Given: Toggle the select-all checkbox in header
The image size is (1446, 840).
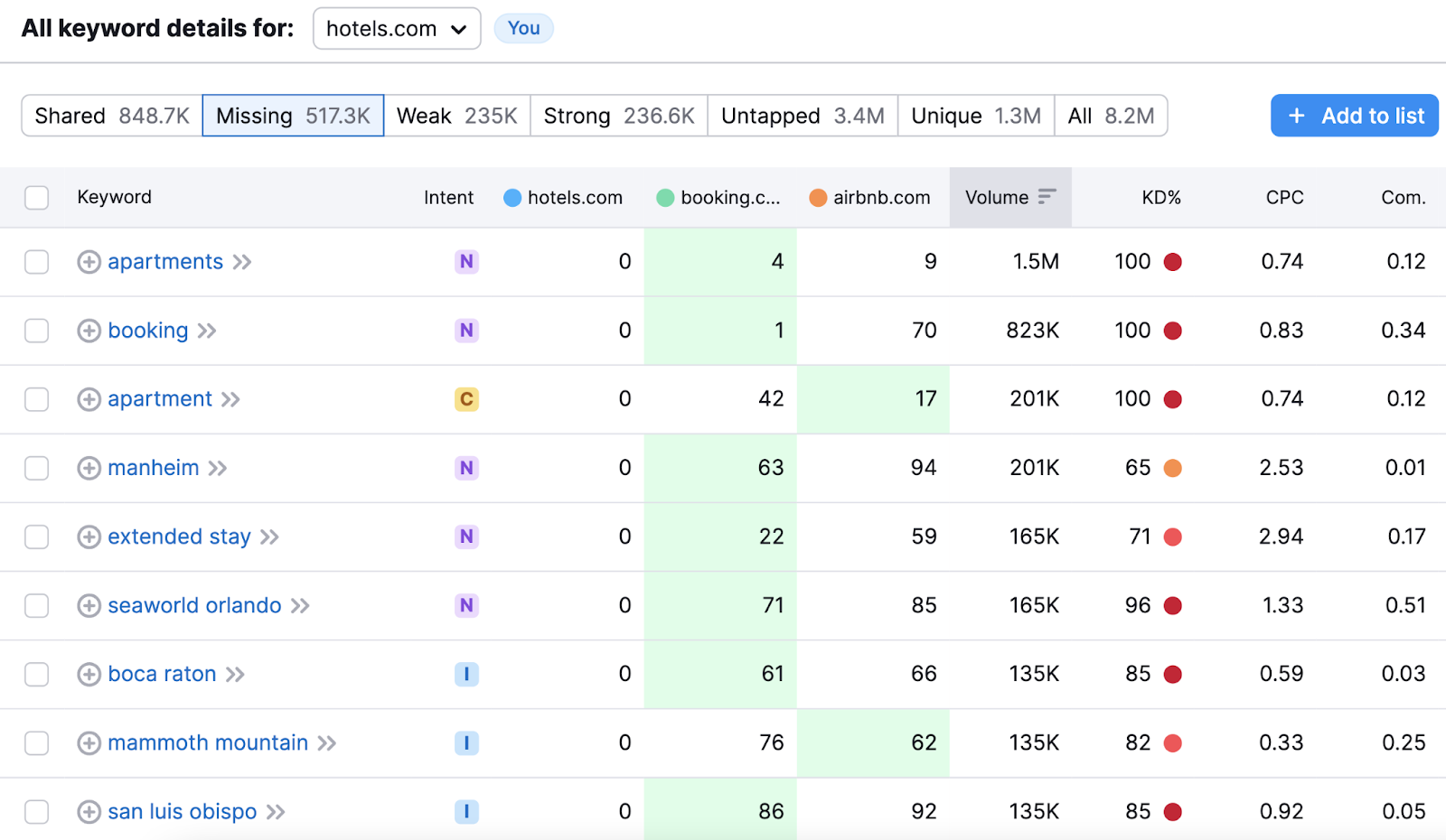Looking at the screenshot, I should coord(36,197).
